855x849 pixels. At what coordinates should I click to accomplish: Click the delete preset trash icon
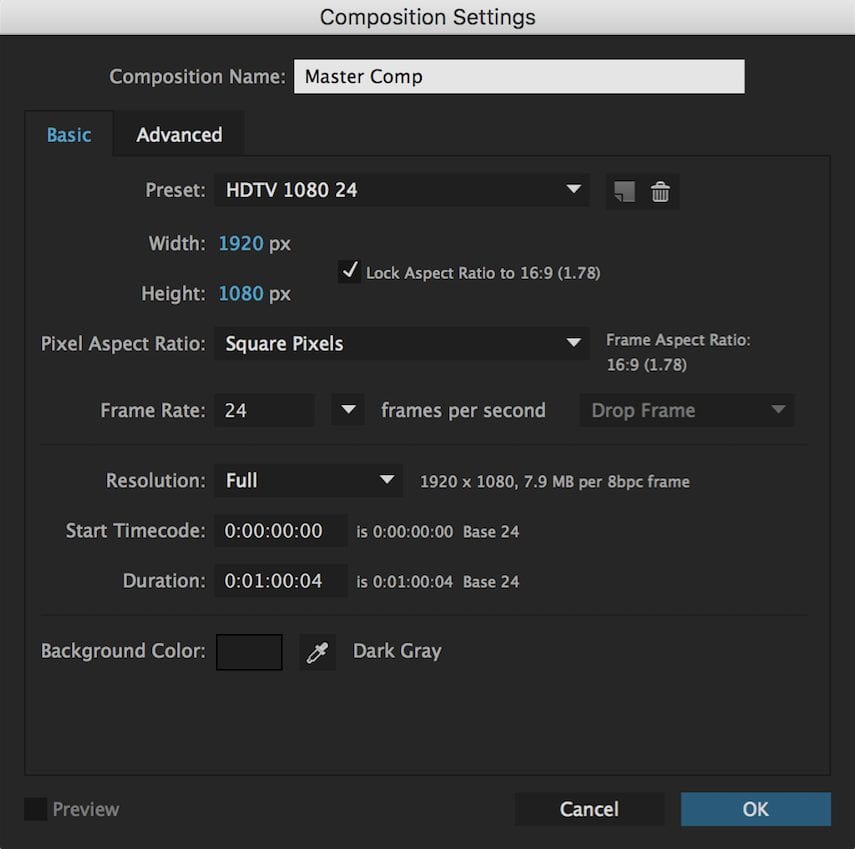click(x=660, y=191)
